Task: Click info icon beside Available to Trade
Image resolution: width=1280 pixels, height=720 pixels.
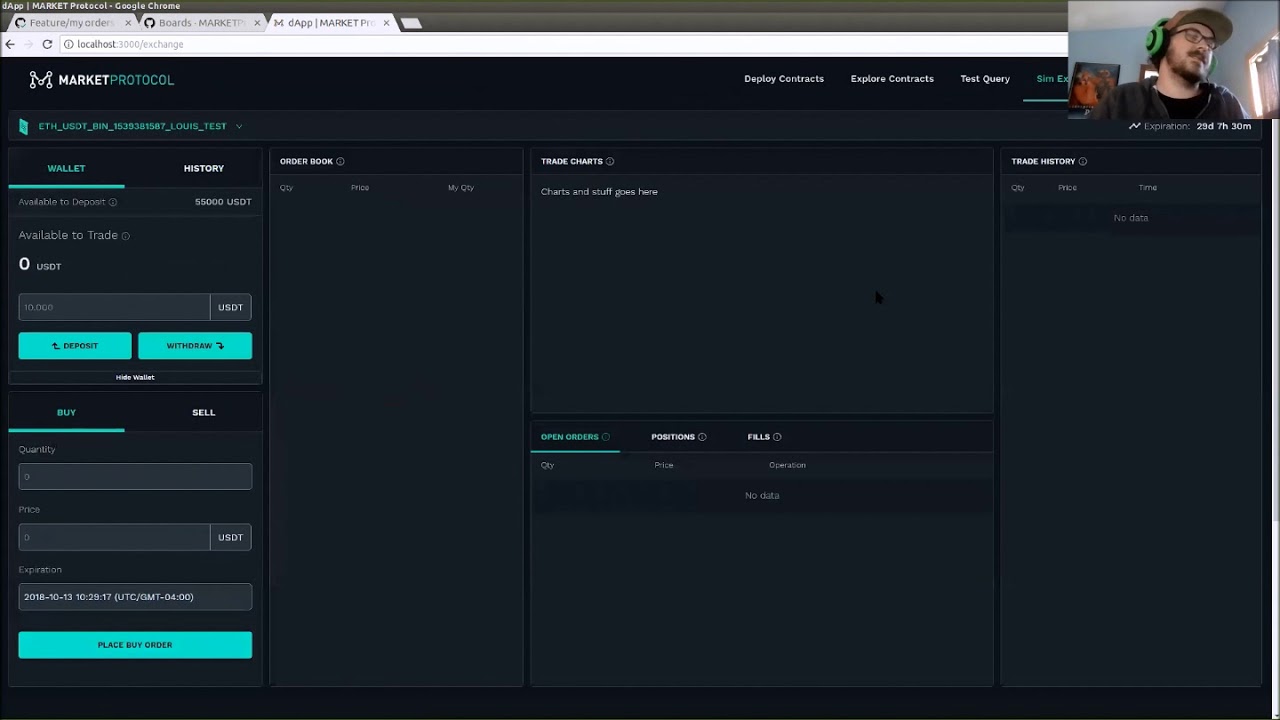Action: coord(125,236)
